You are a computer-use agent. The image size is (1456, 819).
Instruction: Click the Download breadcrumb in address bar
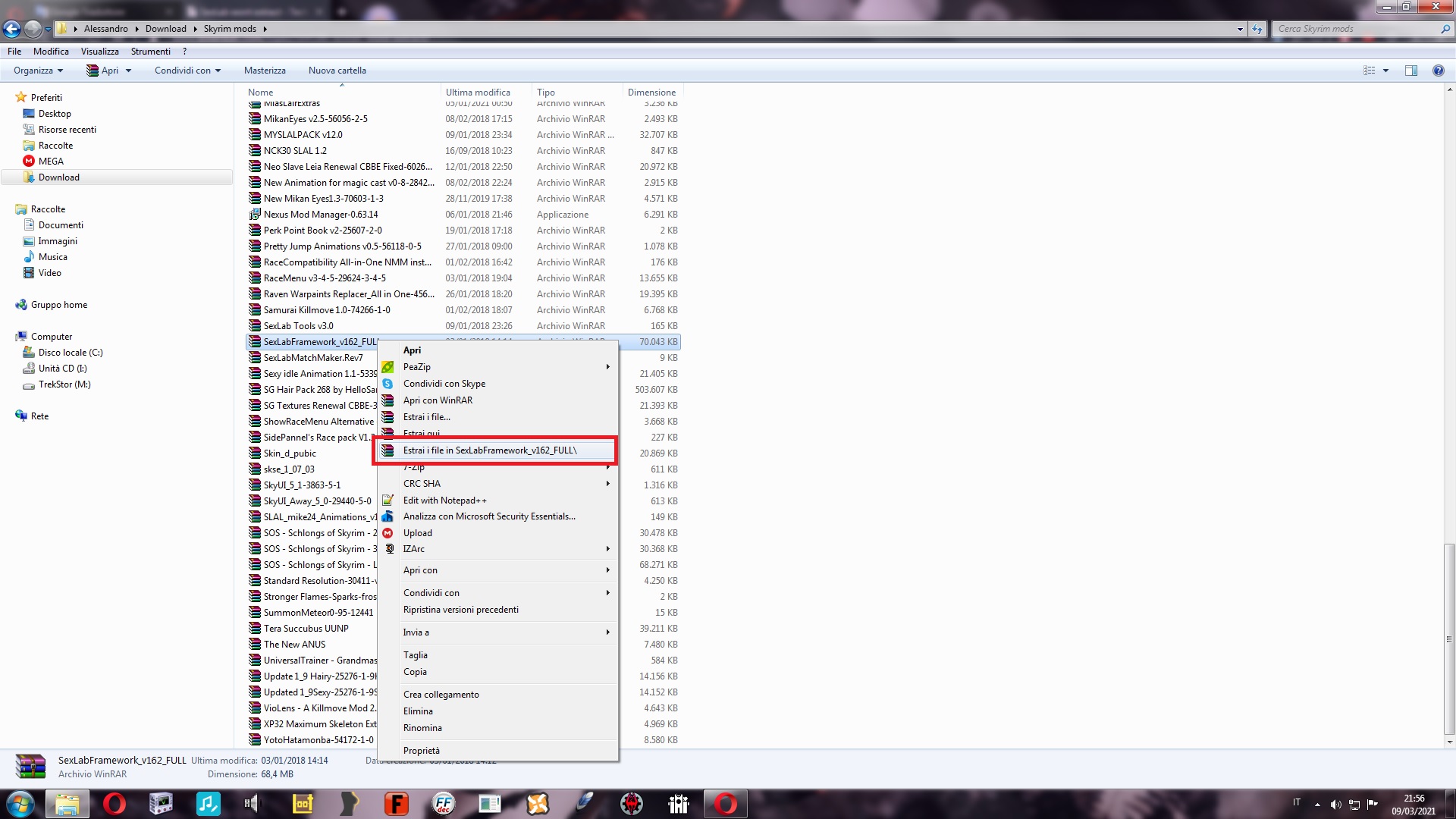click(x=166, y=29)
